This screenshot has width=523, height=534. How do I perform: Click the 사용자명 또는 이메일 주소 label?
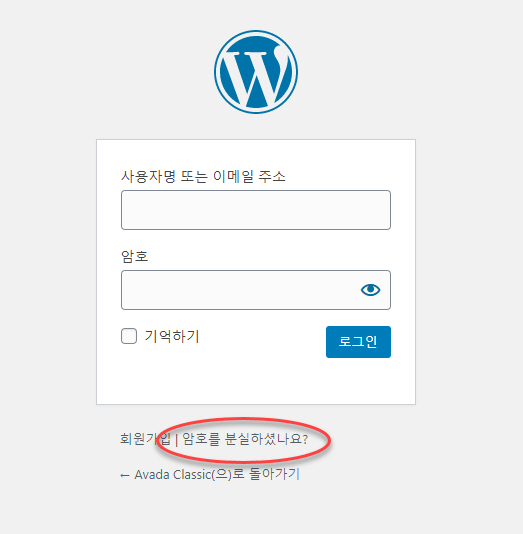point(203,176)
